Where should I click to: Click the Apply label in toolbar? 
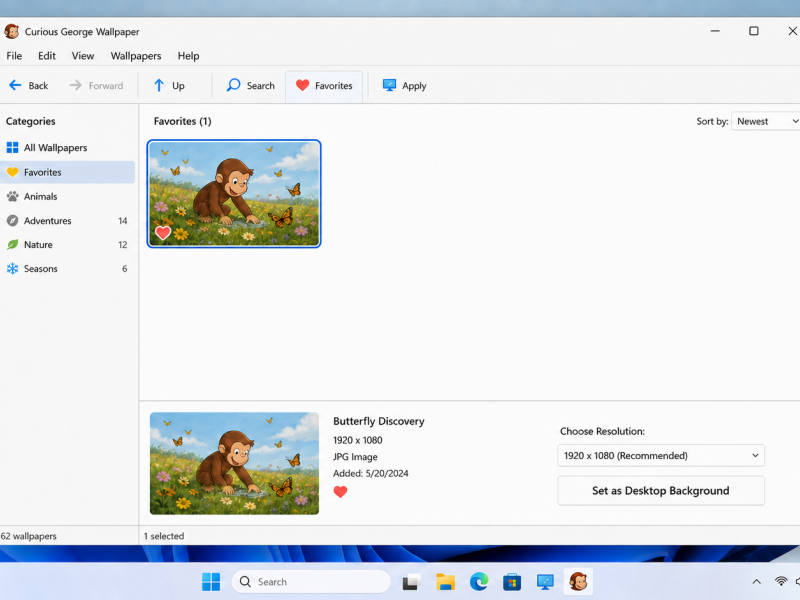[414, 86]
